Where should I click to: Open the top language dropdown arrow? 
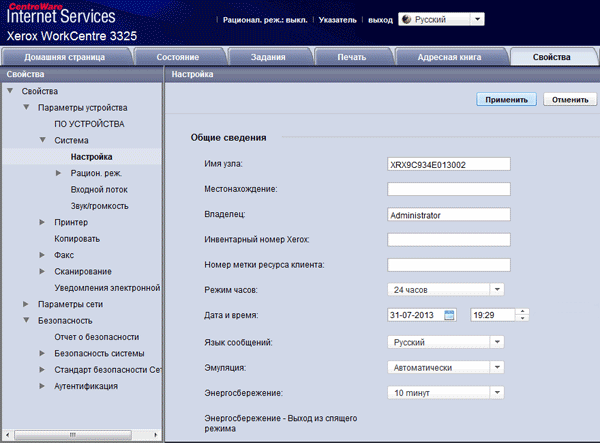coord(477,19)
